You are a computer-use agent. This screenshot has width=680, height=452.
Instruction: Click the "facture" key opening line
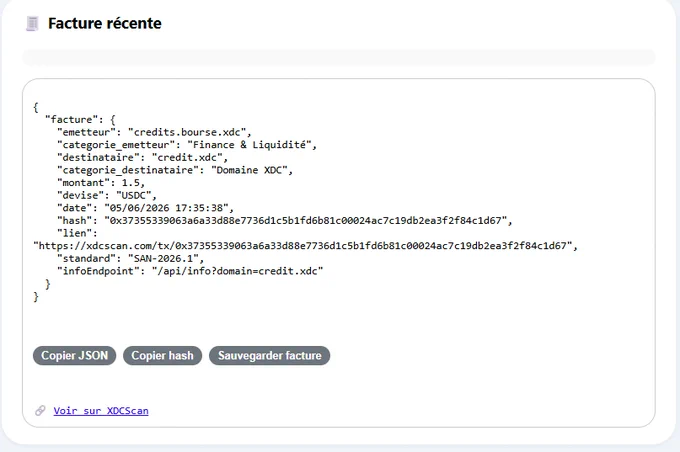coord(80,120)
